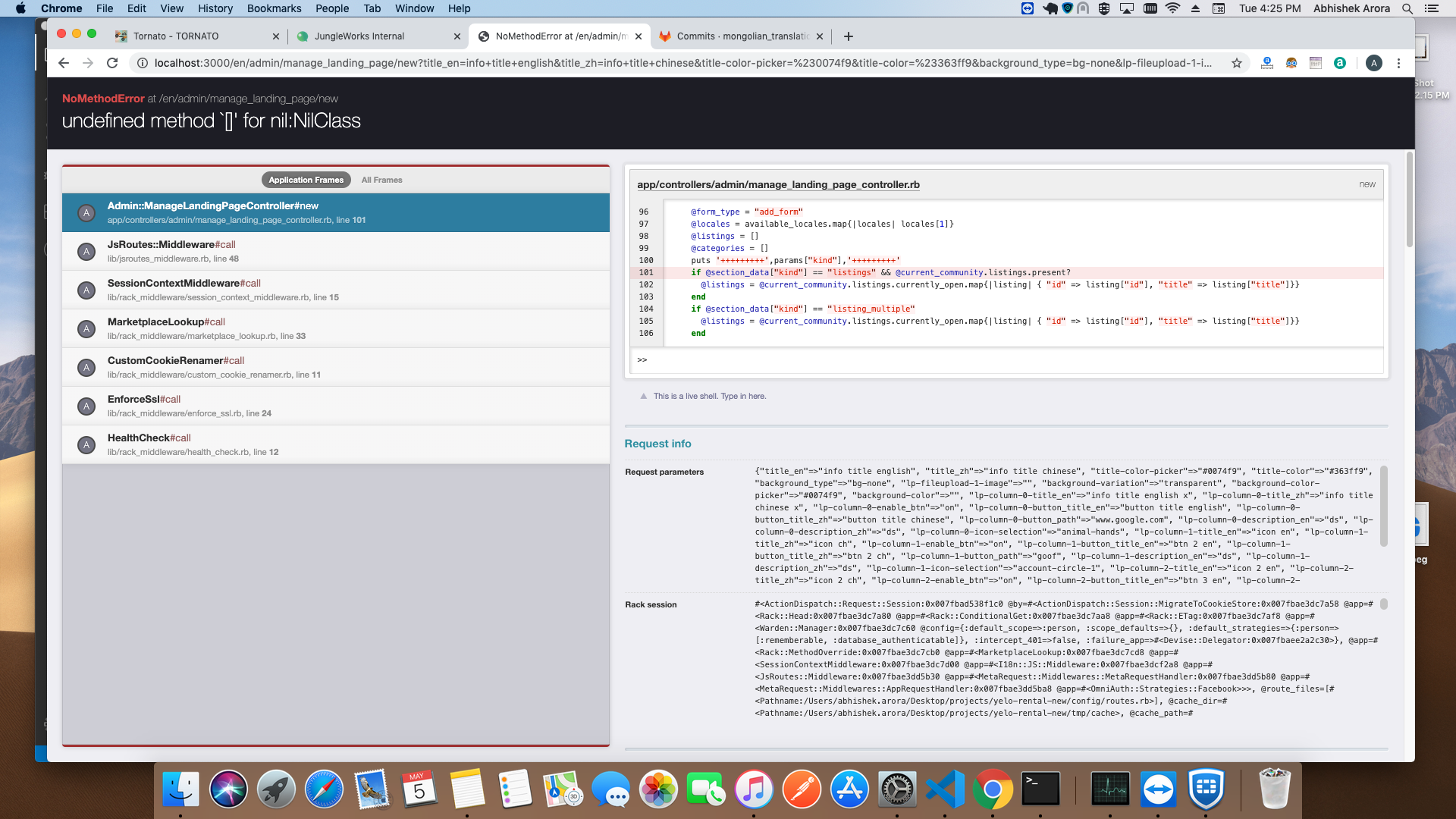Click request parameters panel scrollbar
The height and width of the screenshot is (819, 1456).
tap(1383, 506)
